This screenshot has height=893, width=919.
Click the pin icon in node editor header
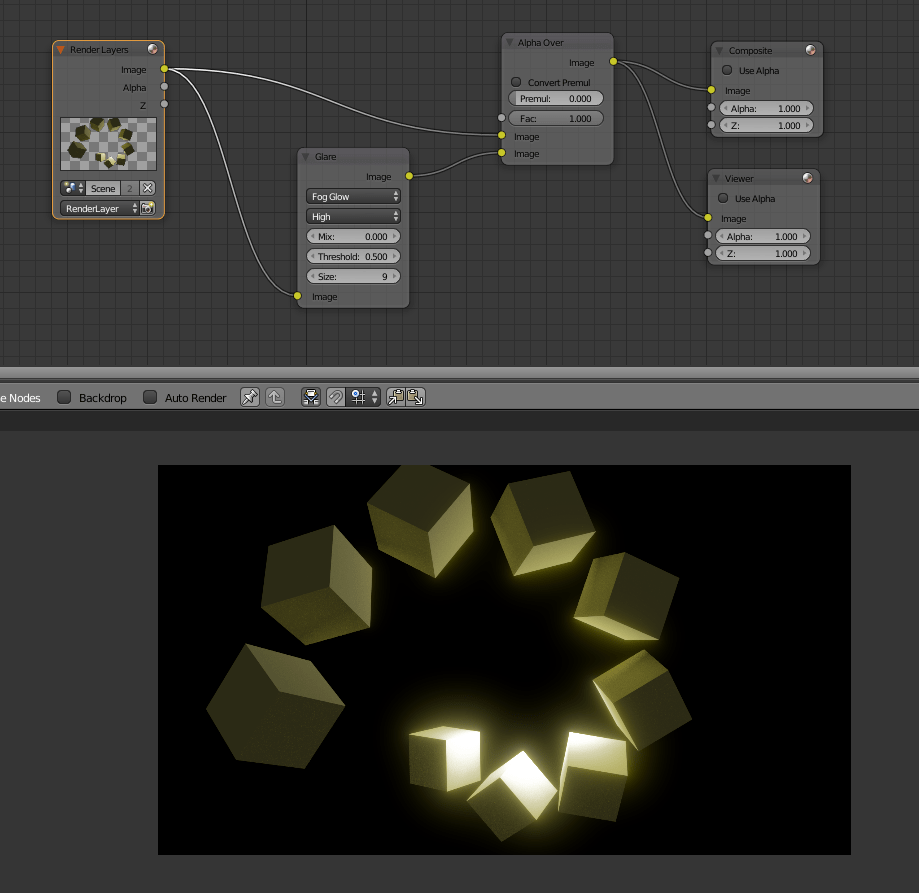249,397
